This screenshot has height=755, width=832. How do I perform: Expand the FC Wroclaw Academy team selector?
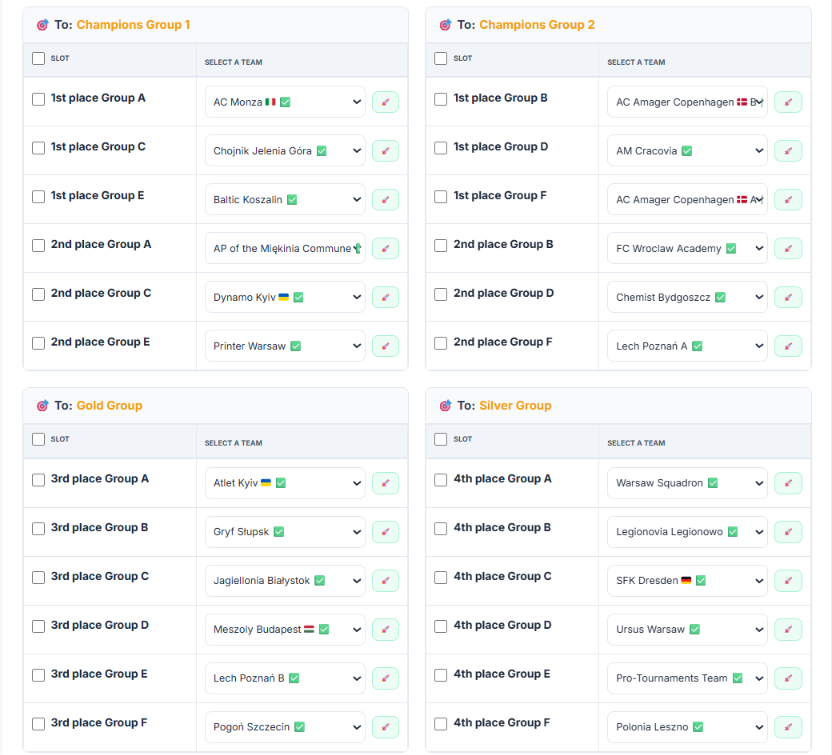[x=687, y=248]
